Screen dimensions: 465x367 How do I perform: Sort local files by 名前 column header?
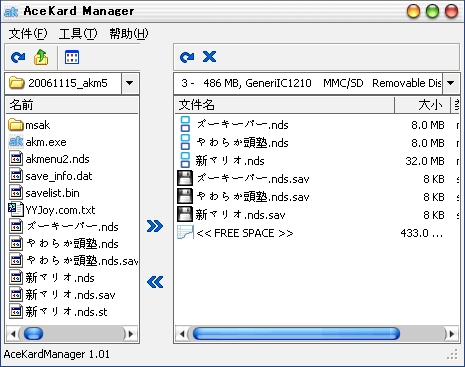72,105
